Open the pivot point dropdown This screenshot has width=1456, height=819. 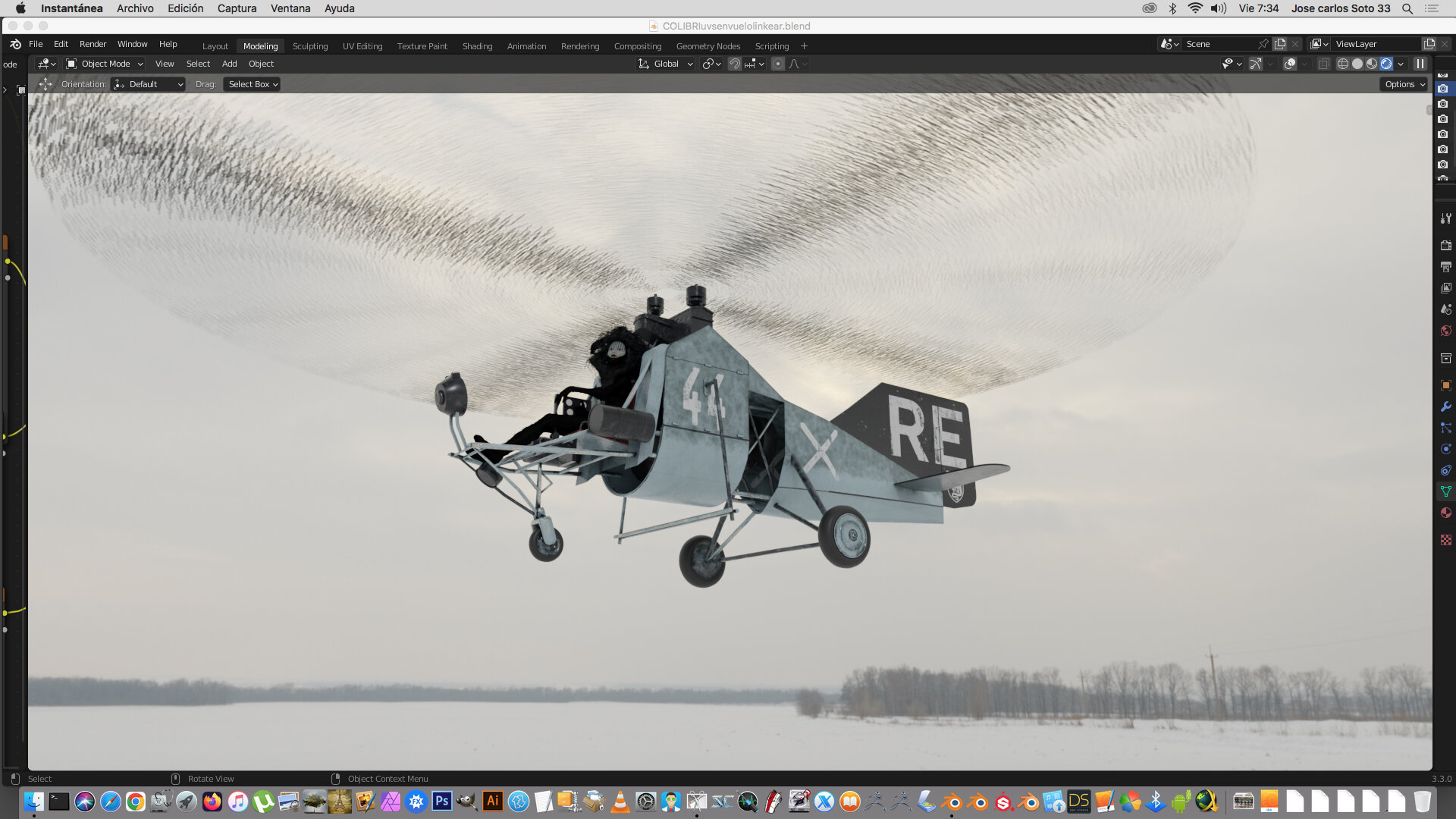point(711,64)
